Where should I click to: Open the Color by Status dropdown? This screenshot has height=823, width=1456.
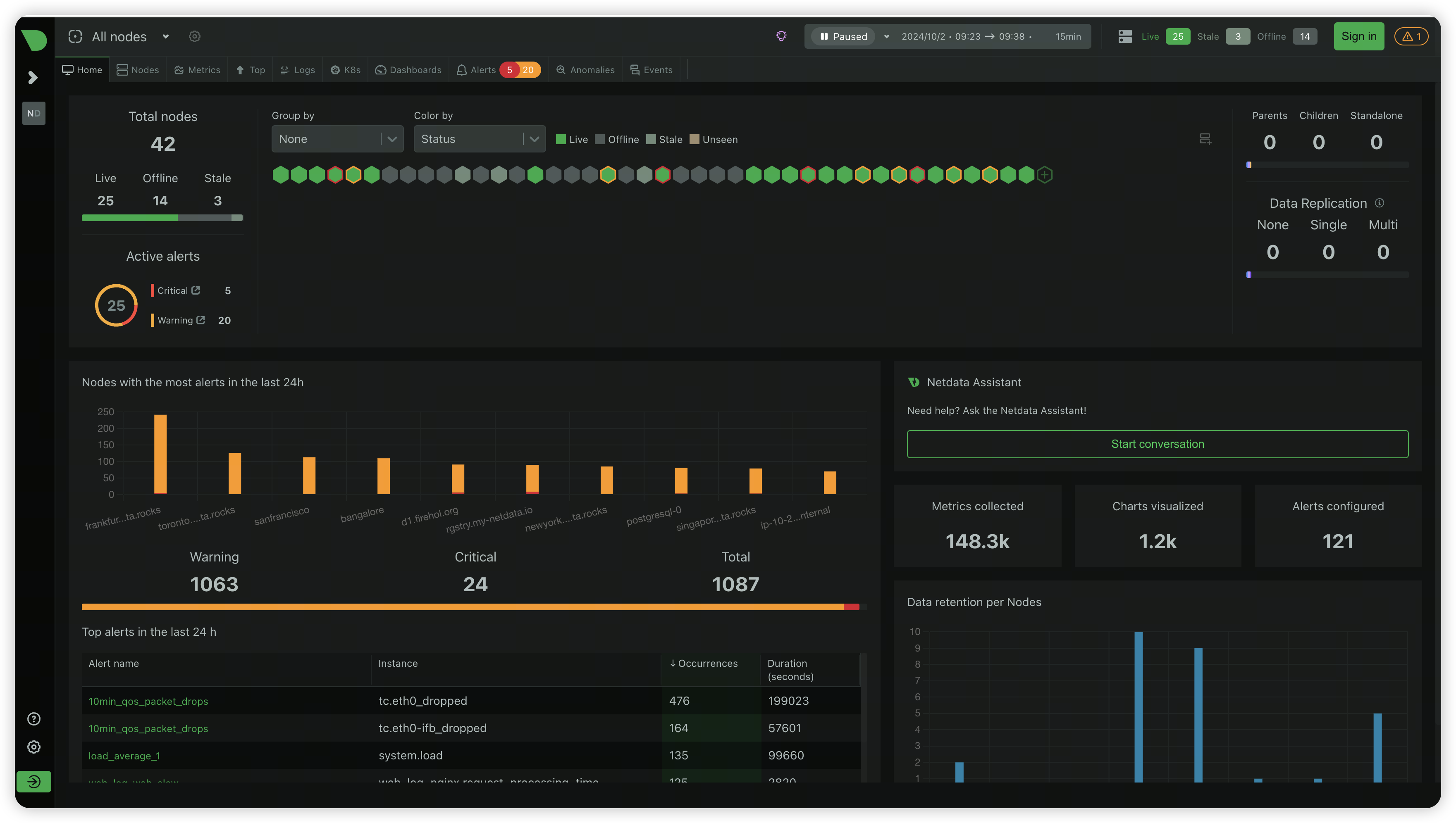coord(480,139)
